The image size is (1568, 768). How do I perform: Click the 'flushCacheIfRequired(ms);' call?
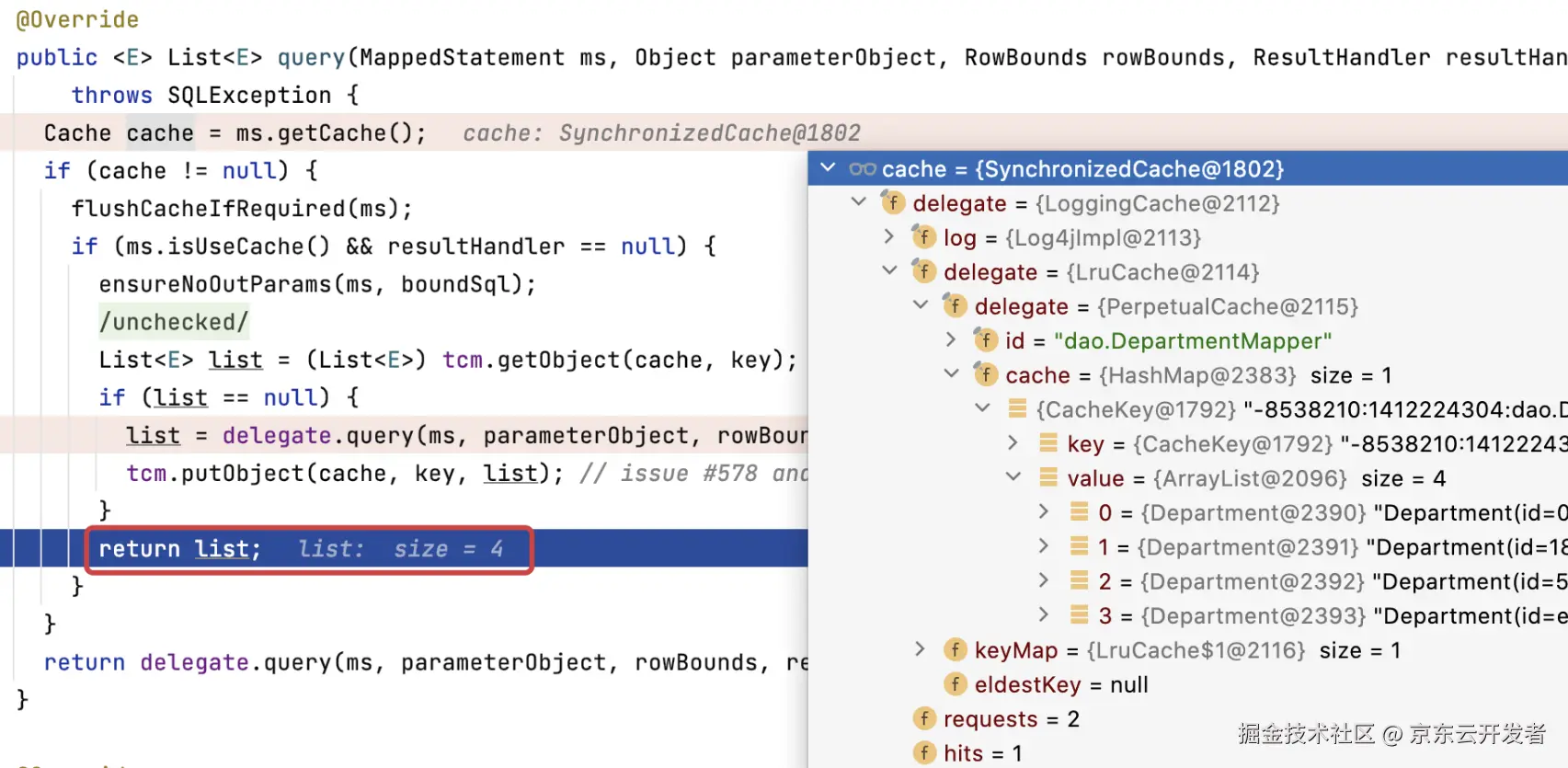coord(242,209)
